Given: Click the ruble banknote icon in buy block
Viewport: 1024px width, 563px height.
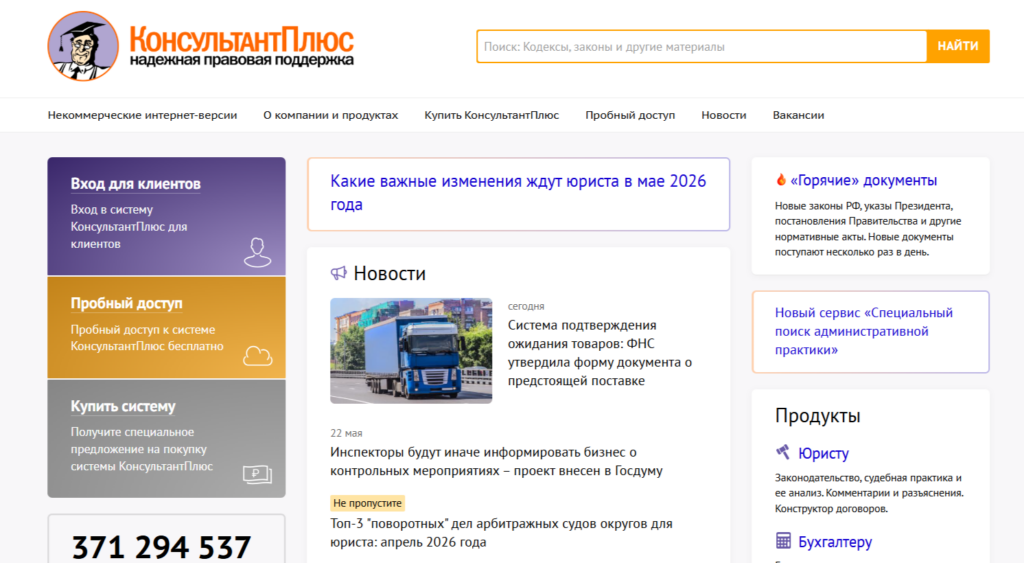Looking at the screenshot, I should pos(257,474).
